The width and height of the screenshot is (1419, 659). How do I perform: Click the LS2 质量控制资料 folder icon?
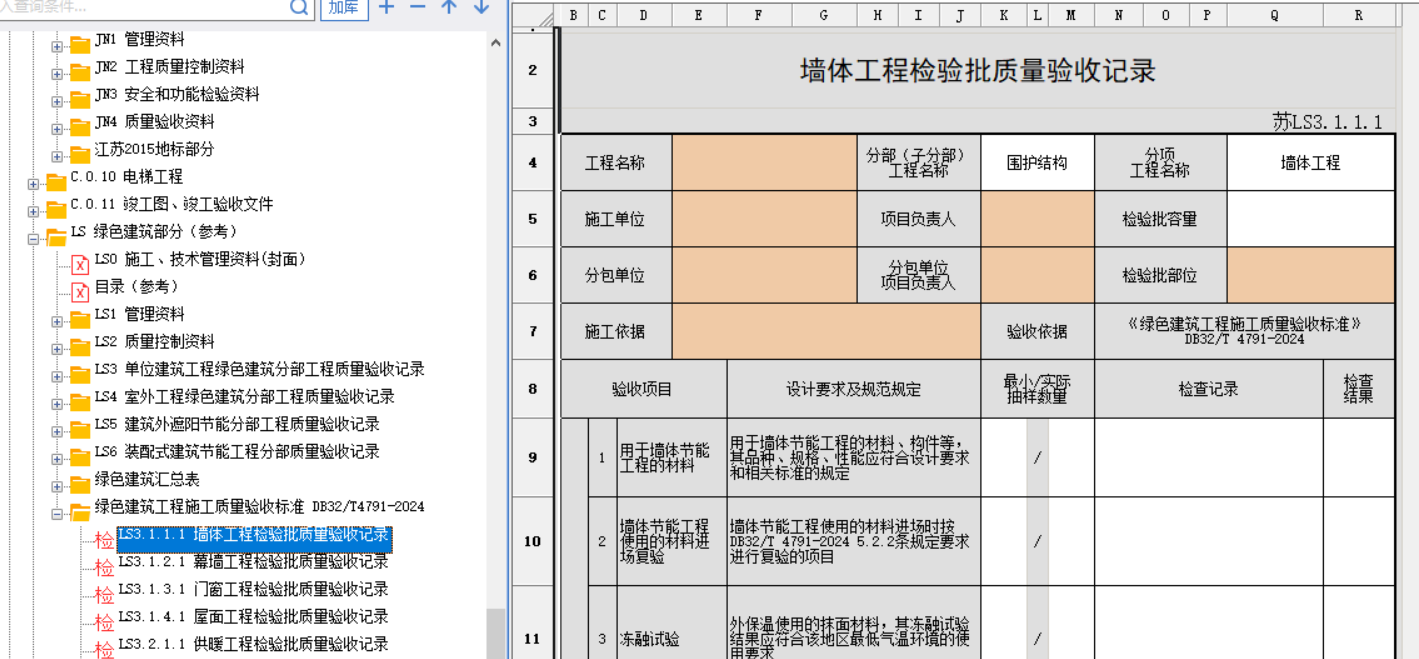pos(80,347)
